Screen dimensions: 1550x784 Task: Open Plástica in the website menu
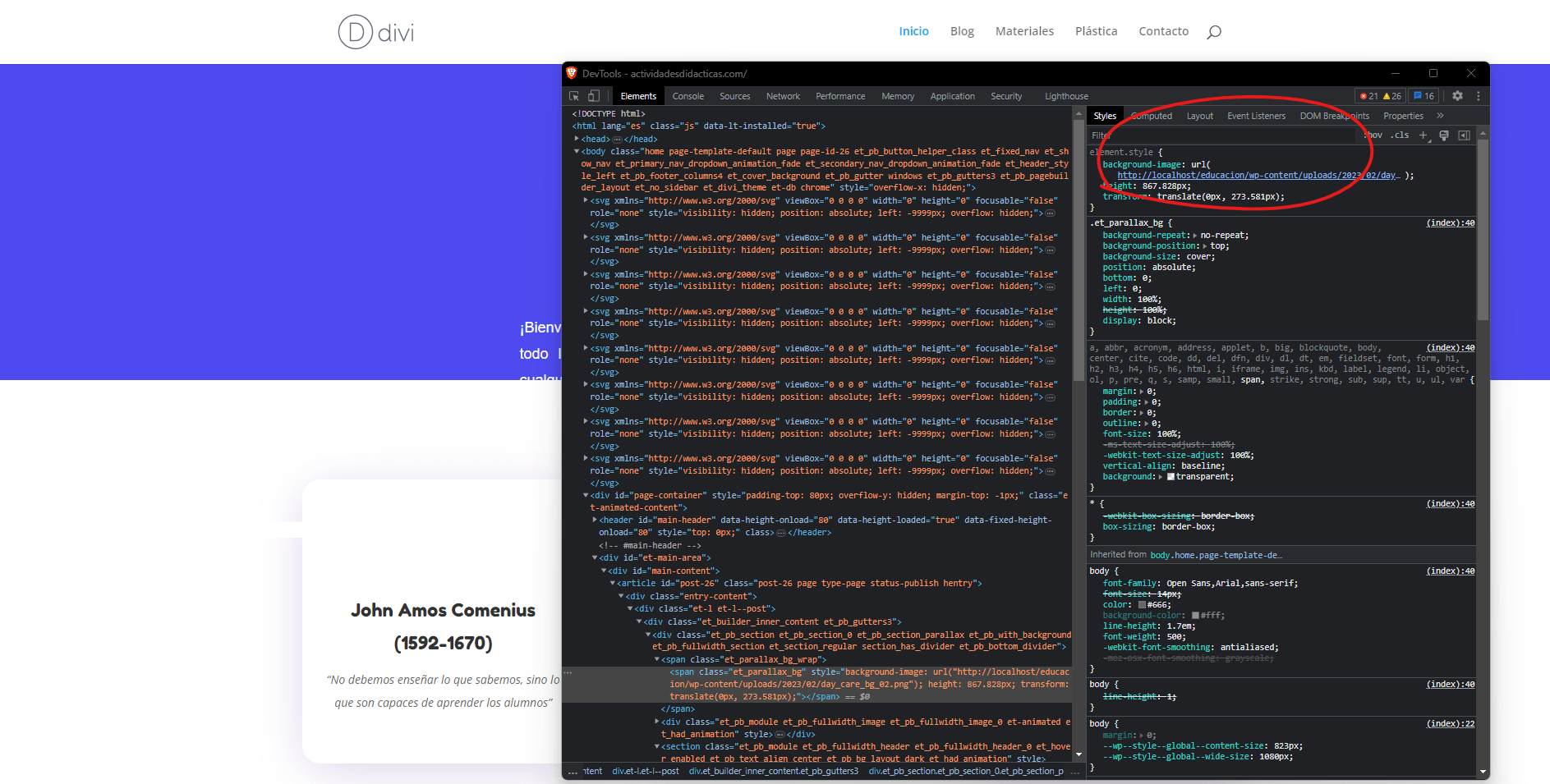click(x=1096, y=31)
